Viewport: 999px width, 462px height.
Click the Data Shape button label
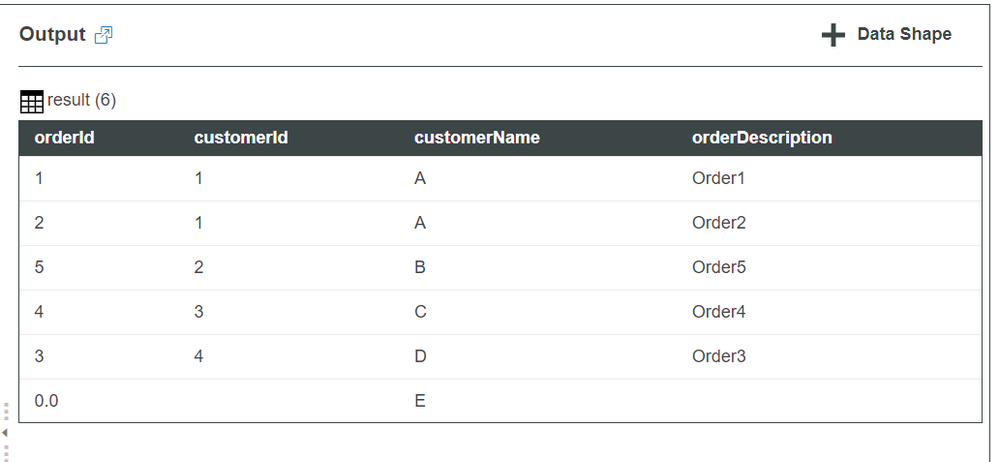[x=904, y=34]
